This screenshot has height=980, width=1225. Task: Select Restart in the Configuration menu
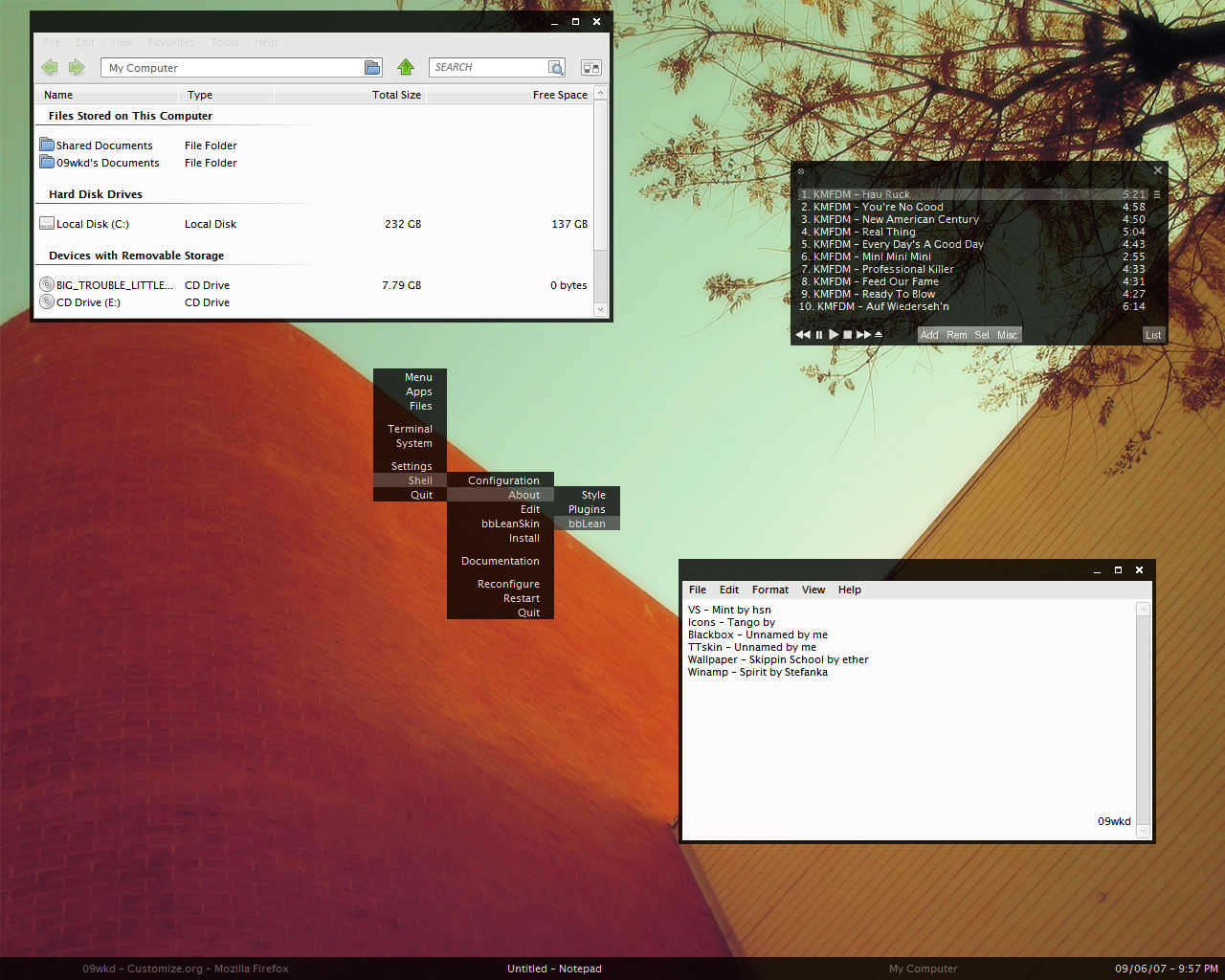(501, 598)
